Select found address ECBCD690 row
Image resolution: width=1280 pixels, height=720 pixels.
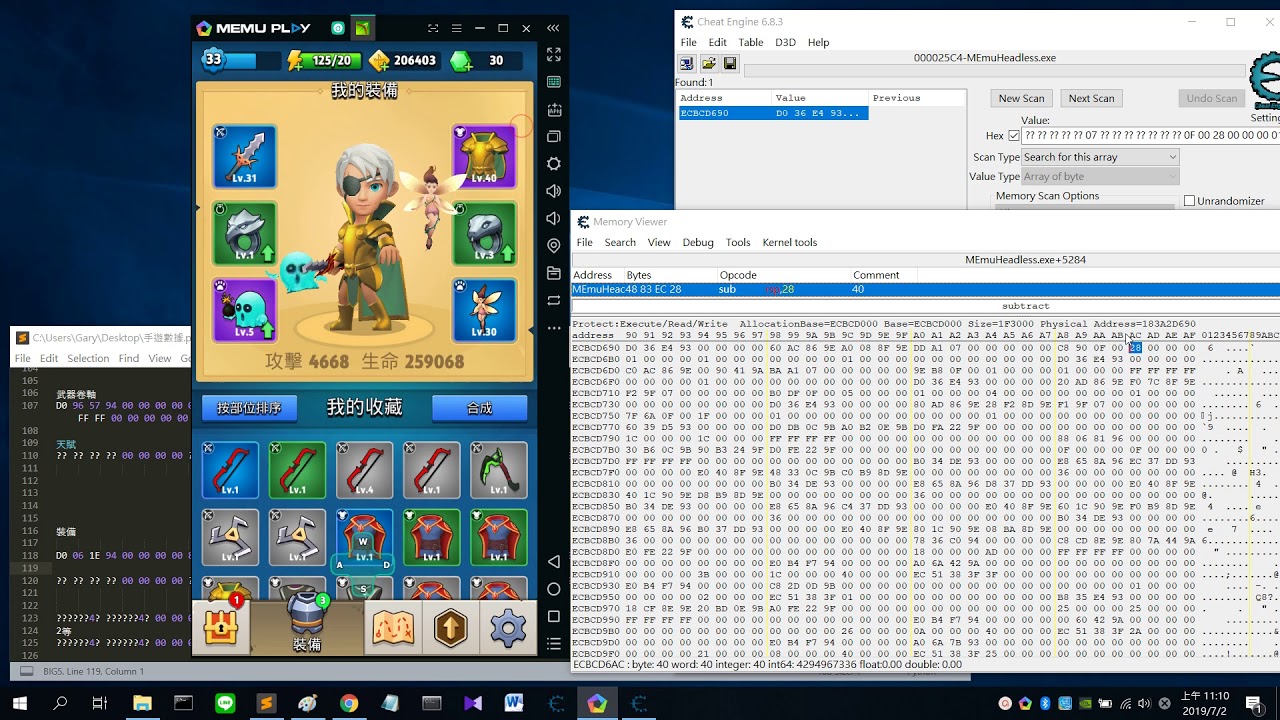point(772,113)
